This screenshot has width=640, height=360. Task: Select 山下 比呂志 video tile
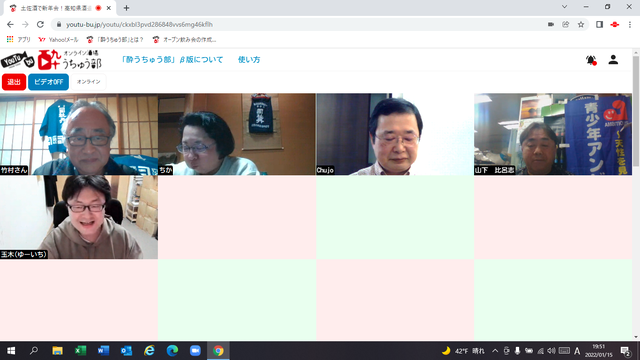point(553,134)
